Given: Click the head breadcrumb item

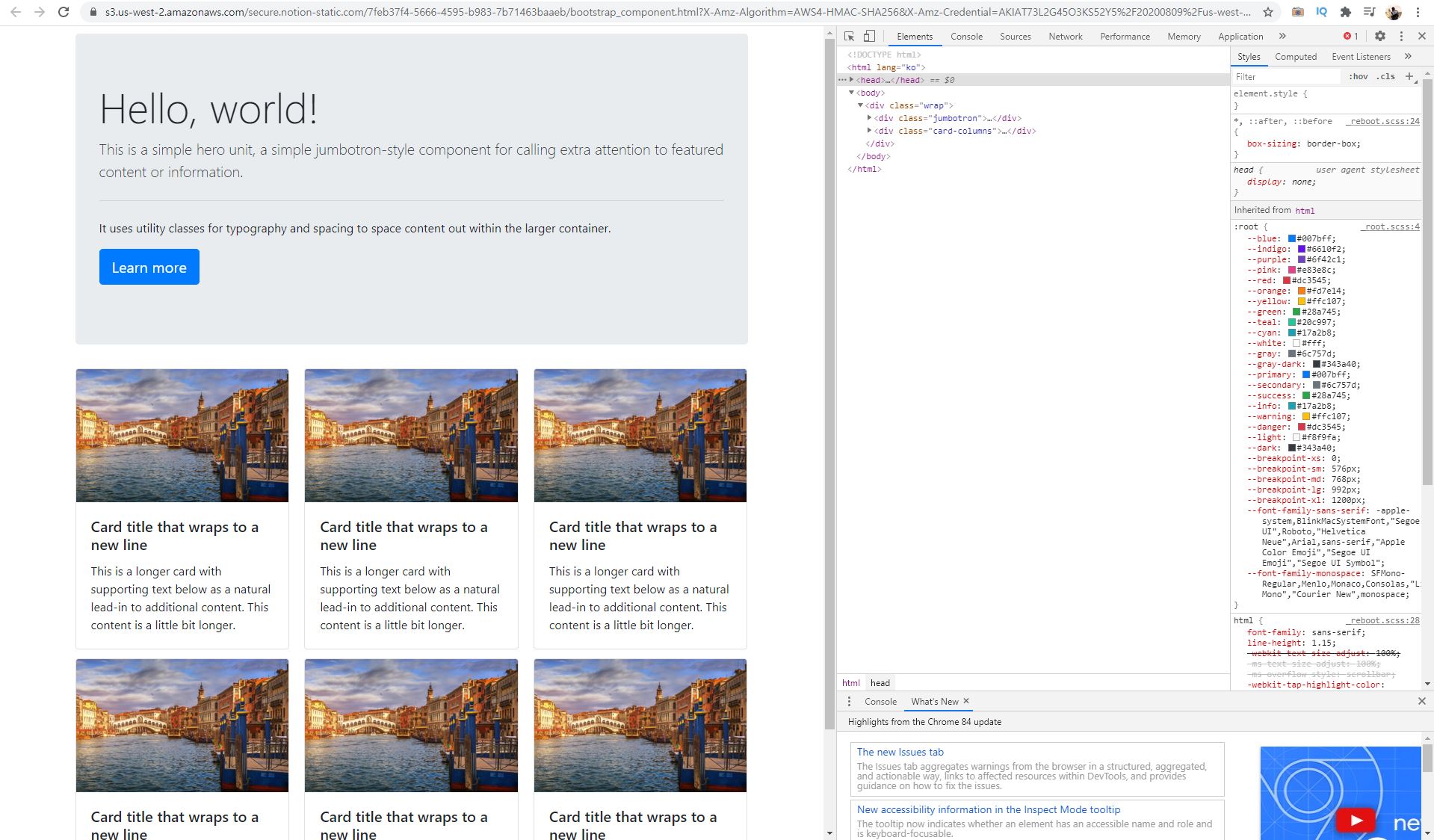Looking at the screenshot, I should pyautogui.click(x=880, y=682).
